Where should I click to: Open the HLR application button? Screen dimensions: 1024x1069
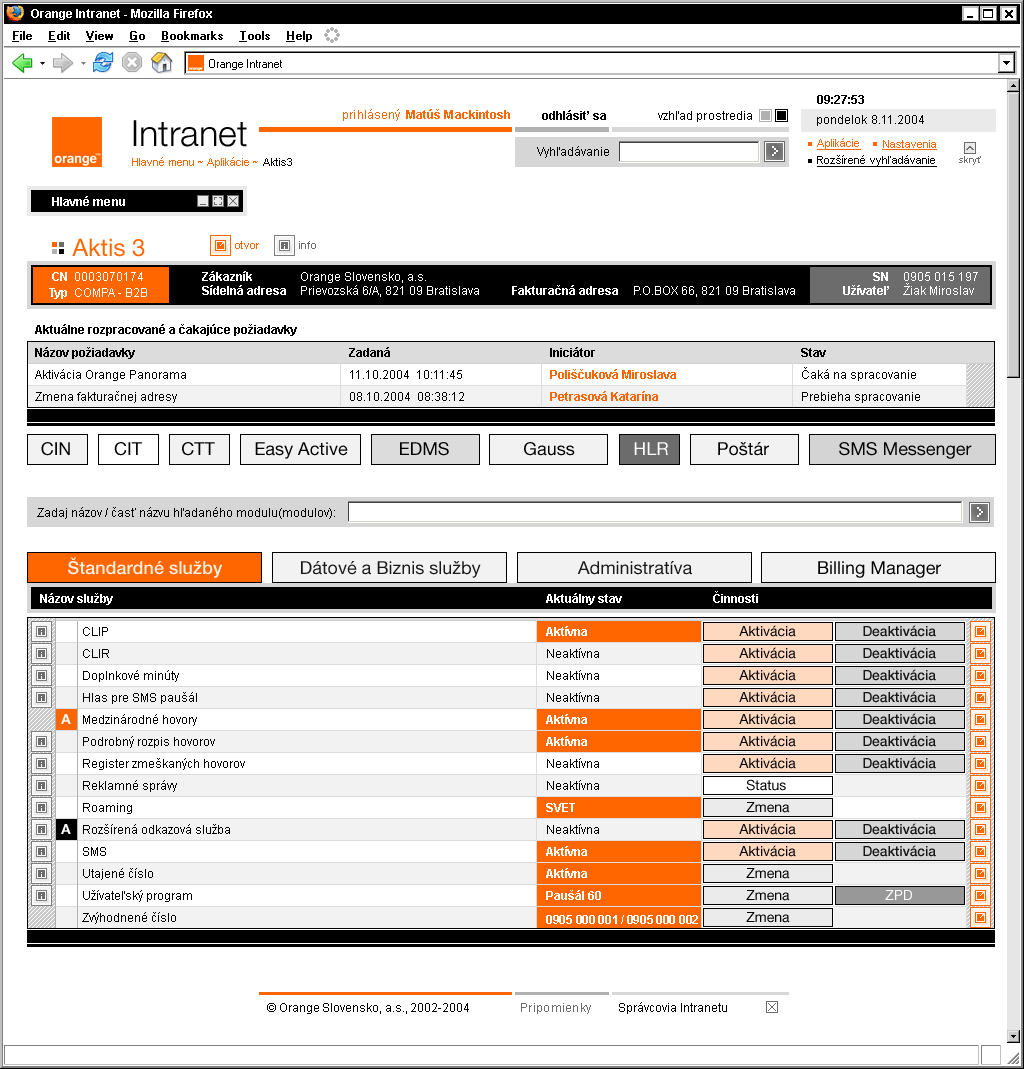coord(650,449)
